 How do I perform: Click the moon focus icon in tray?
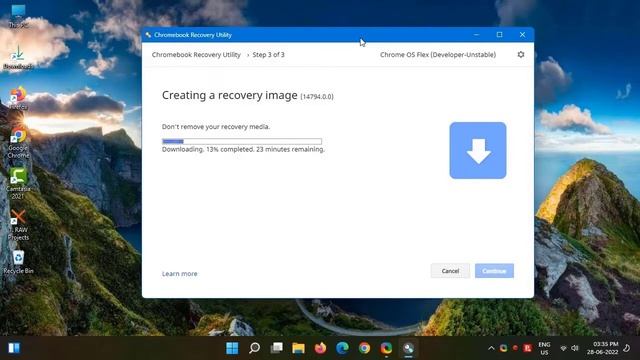point(627,348)
